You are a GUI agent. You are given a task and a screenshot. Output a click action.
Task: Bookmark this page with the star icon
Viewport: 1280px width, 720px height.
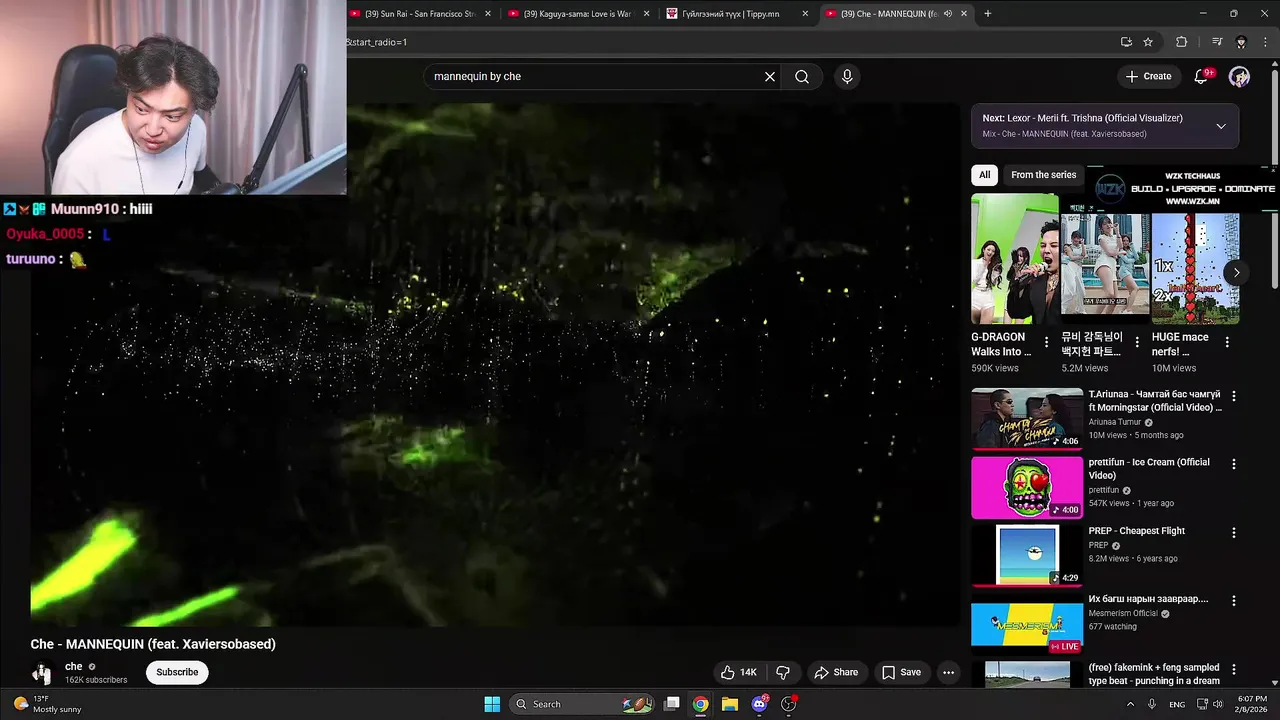pyautogui.click(x=1148, y=42)
